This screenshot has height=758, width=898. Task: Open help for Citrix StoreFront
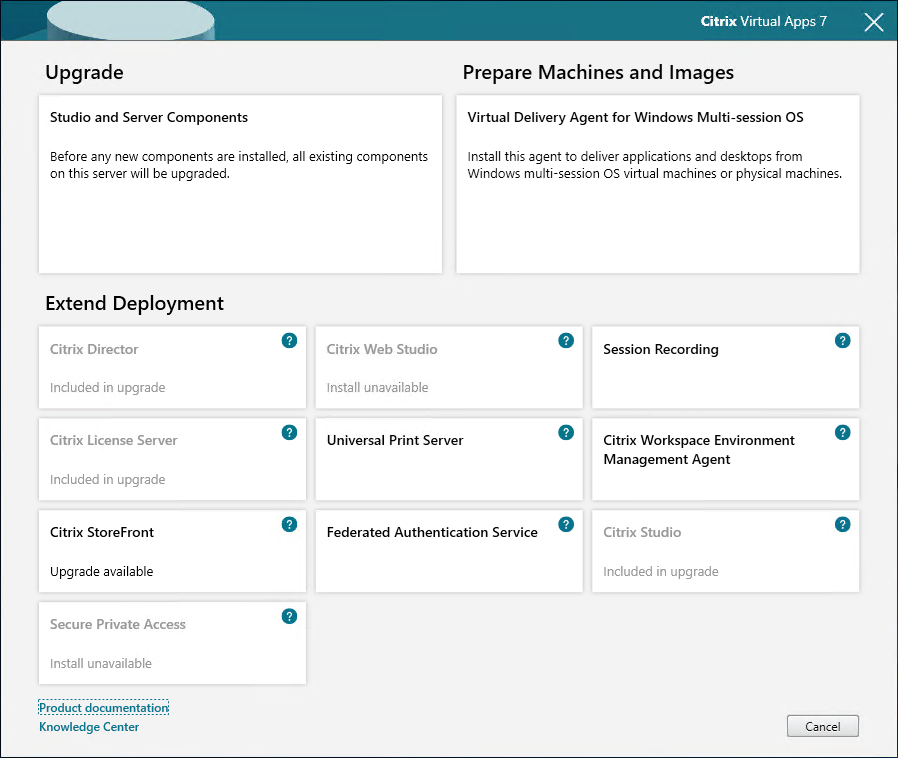(289, 524)
